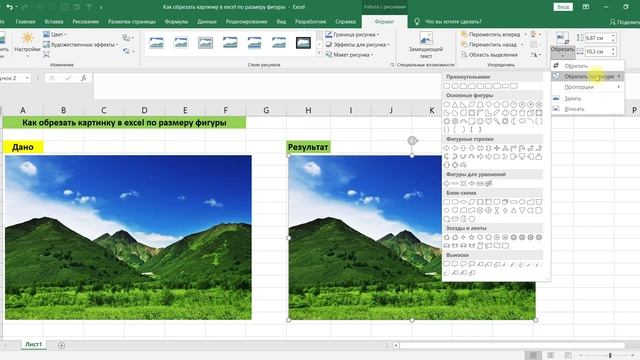The height and width of the screenshot is (360, 640).
Task: Select process rectangle in Блок-схема
Action: coord(447,202)
